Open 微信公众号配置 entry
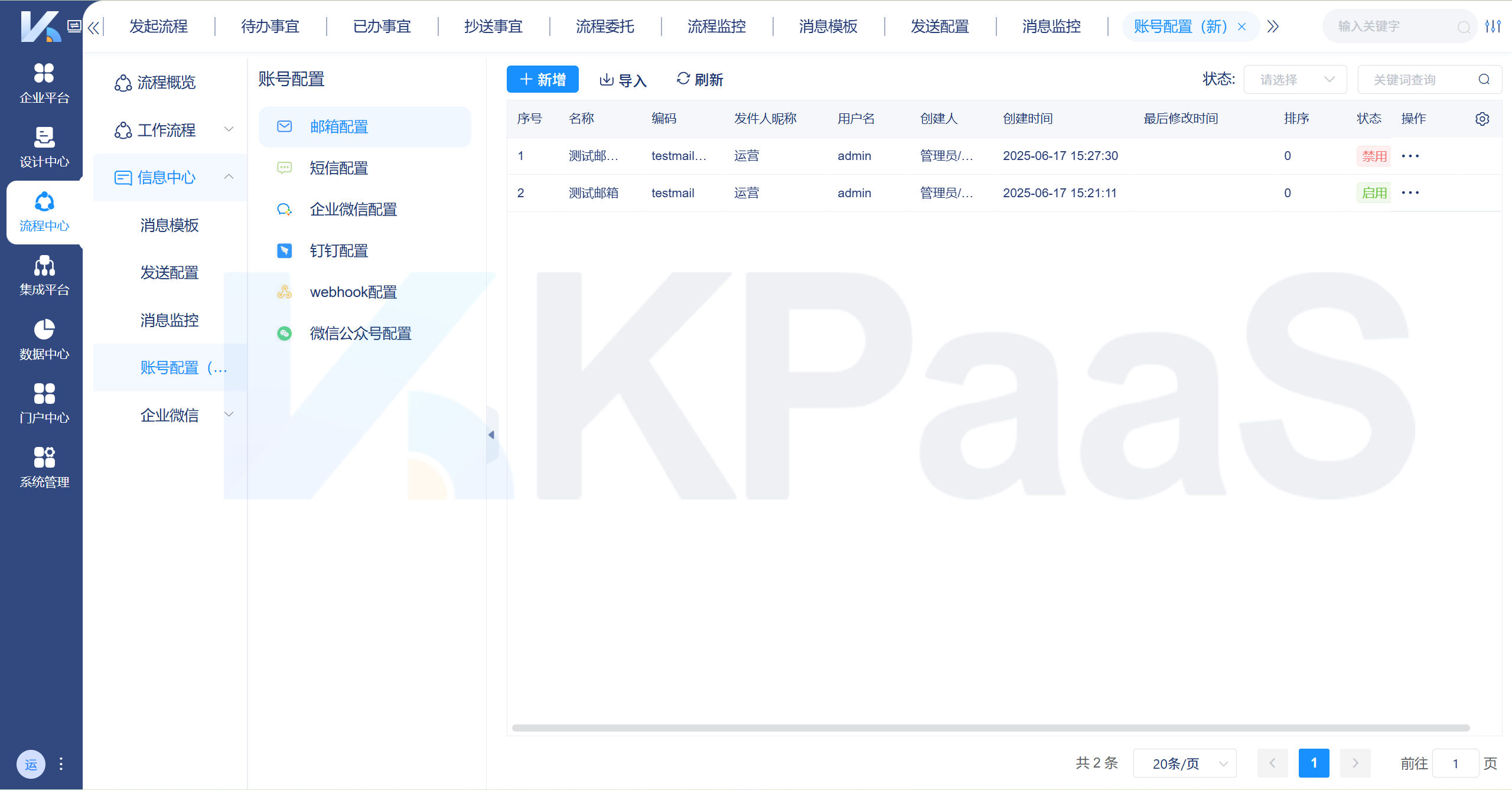 pyautogui.click(x=360, y=334)
